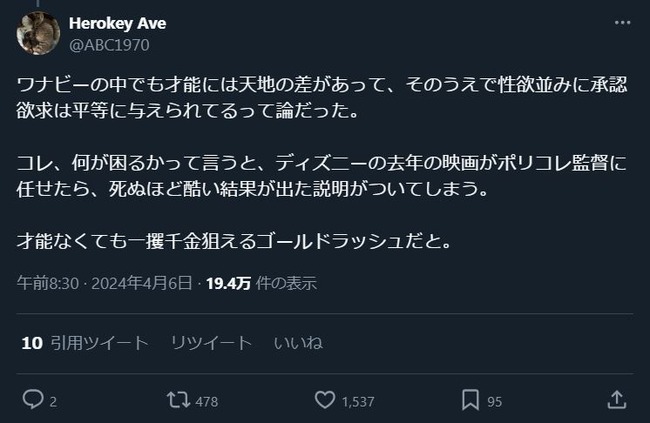This screenshot has height=423, width=650.
Task: Open the 10 引用ツイート list
Action: 85,343
